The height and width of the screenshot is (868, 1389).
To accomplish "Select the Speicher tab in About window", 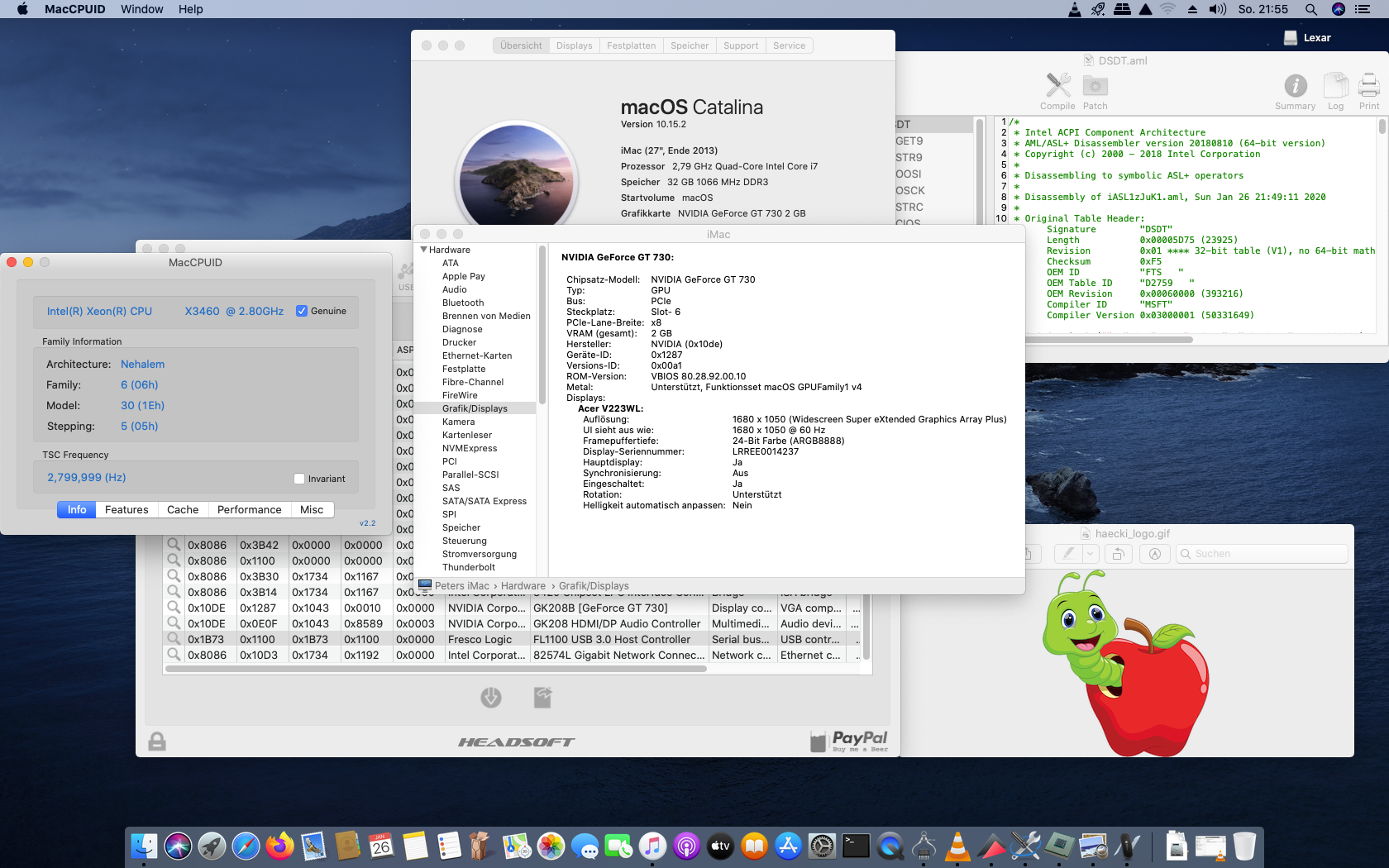I will point(689,45).
